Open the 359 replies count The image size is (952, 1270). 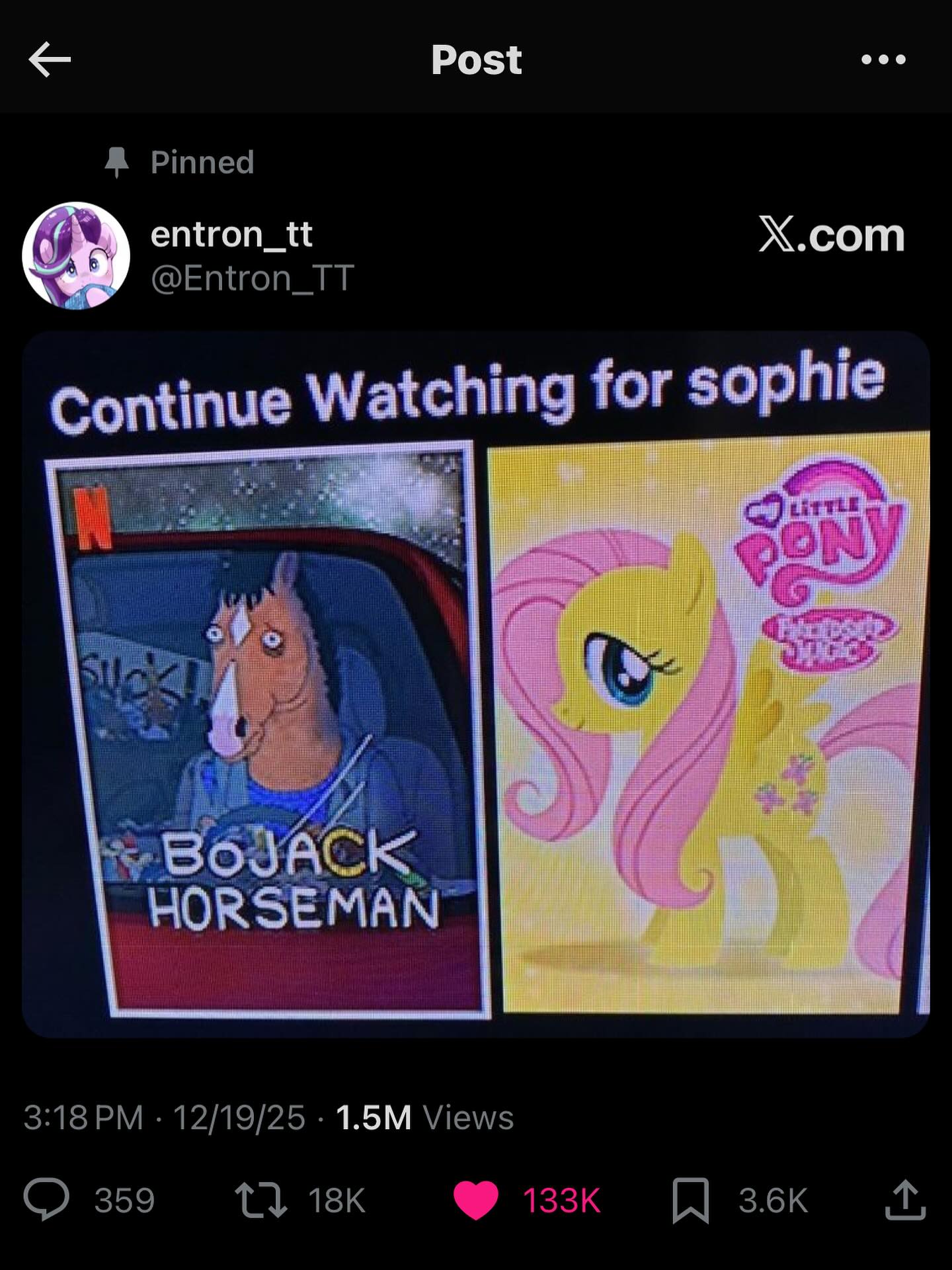pos(124,1200)
